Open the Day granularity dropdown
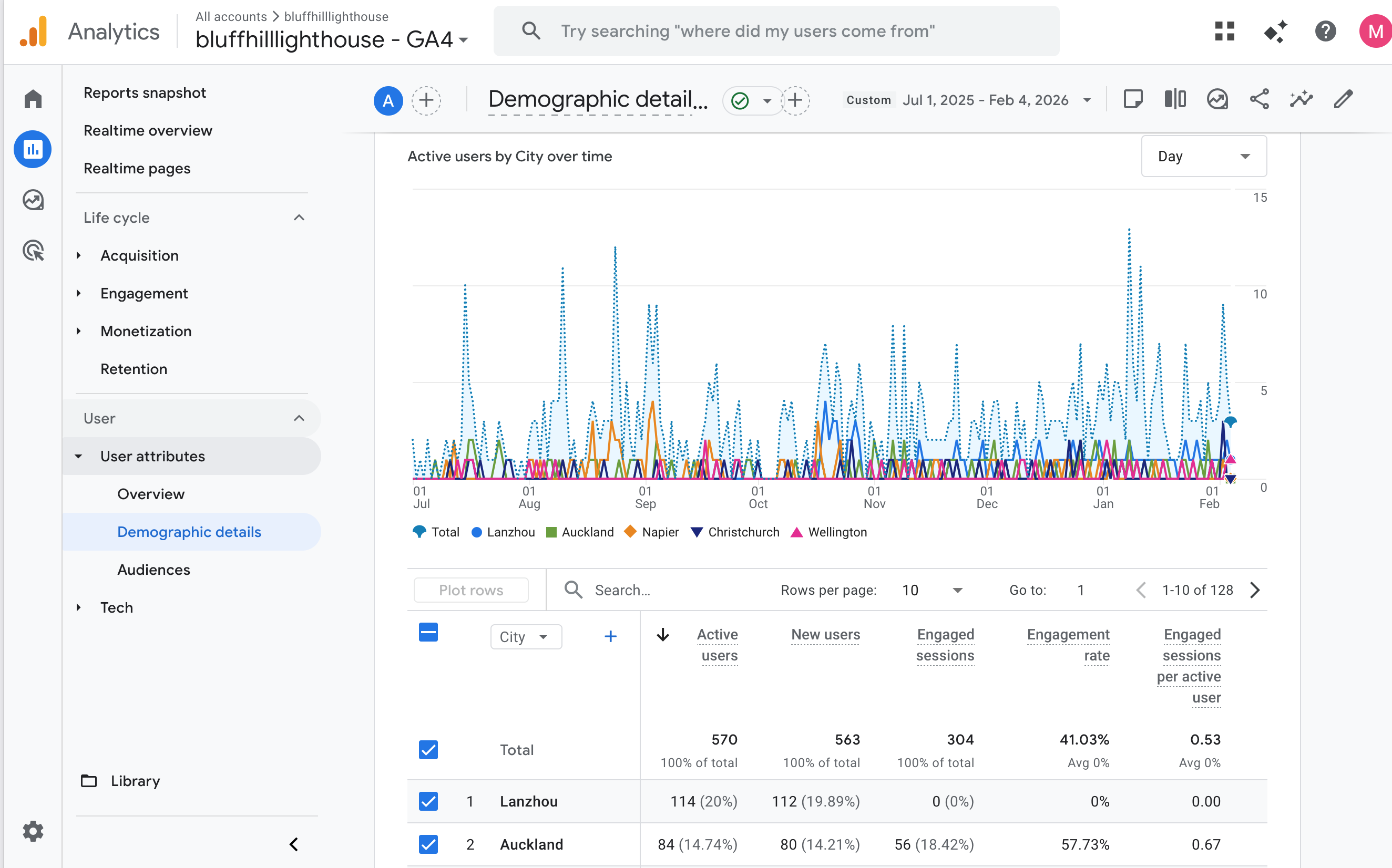This screenshot has height=868, width=1392. [1203, 156]
